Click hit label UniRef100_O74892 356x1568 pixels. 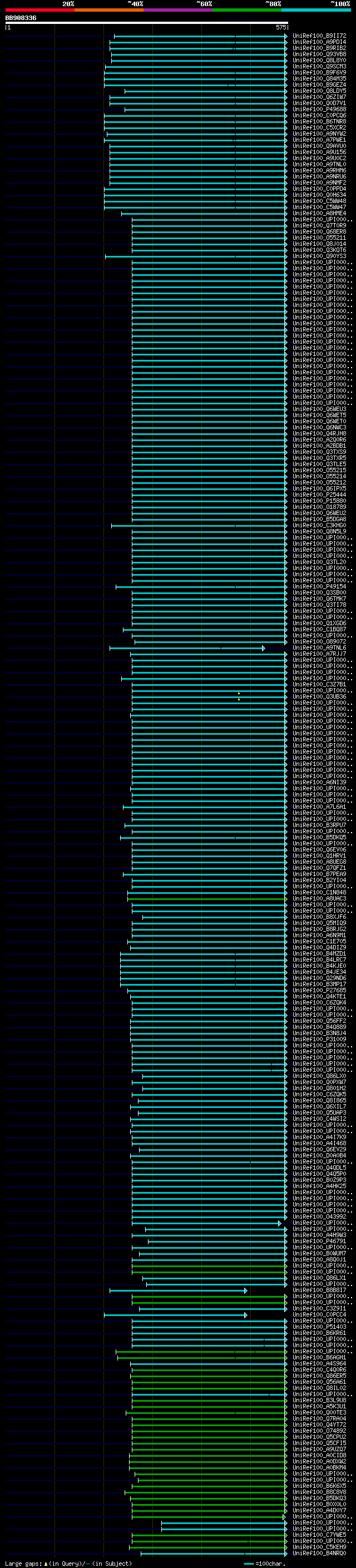(x=319, y=1431)
